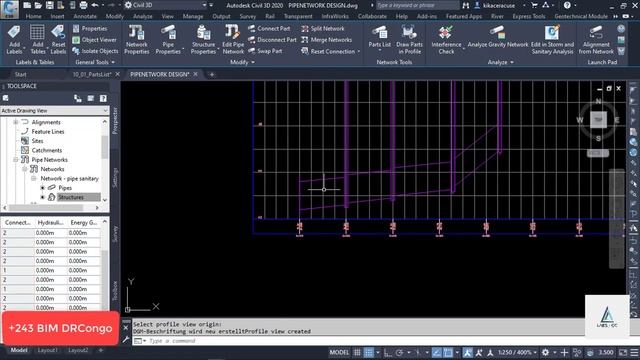Click the Plot printer icon
640x360 pixels.
[83, 5]
